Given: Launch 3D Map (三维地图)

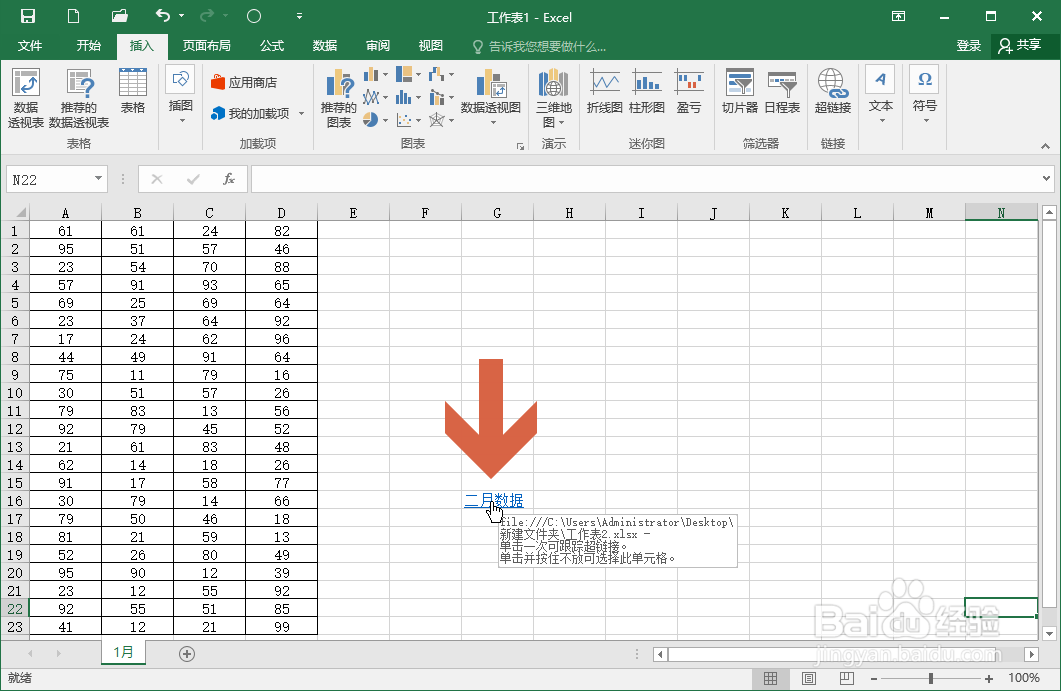Looking at the screenshot, I should (553, 97).
